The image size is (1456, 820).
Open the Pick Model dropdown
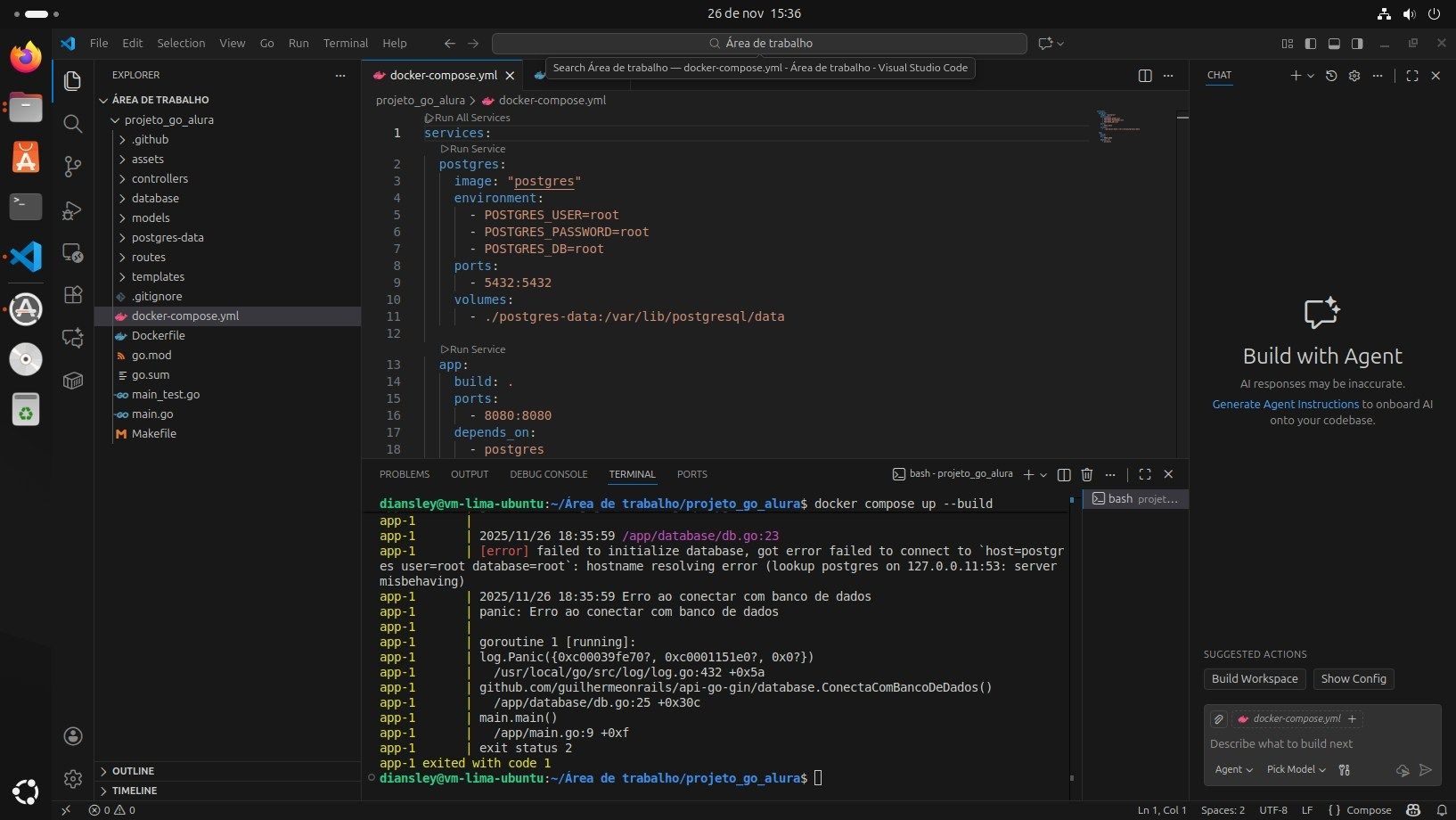coord(1296,769)
